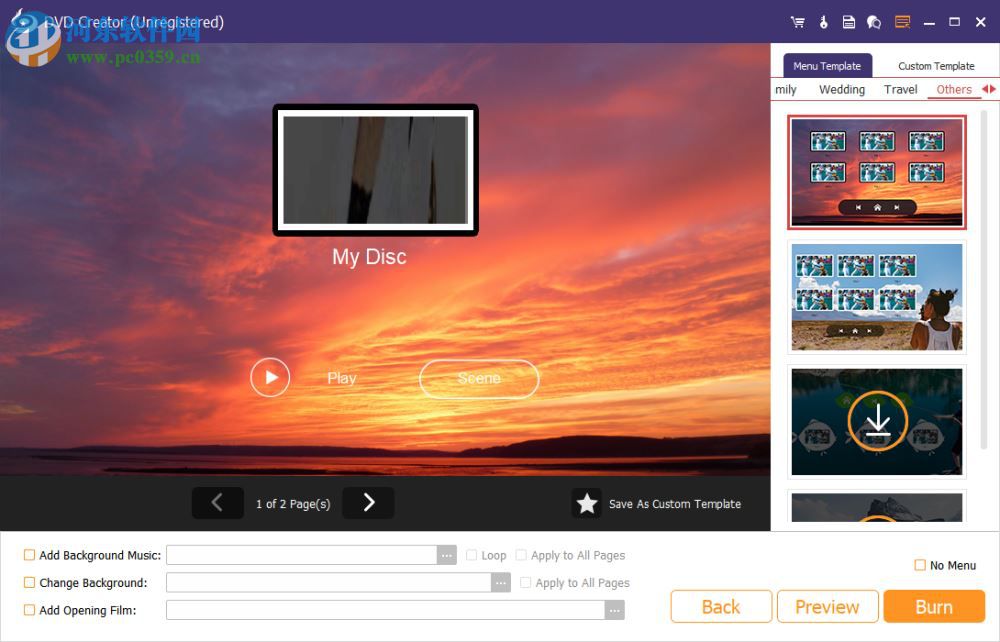Select the beach template thumbnail

[x=877, y=297]
